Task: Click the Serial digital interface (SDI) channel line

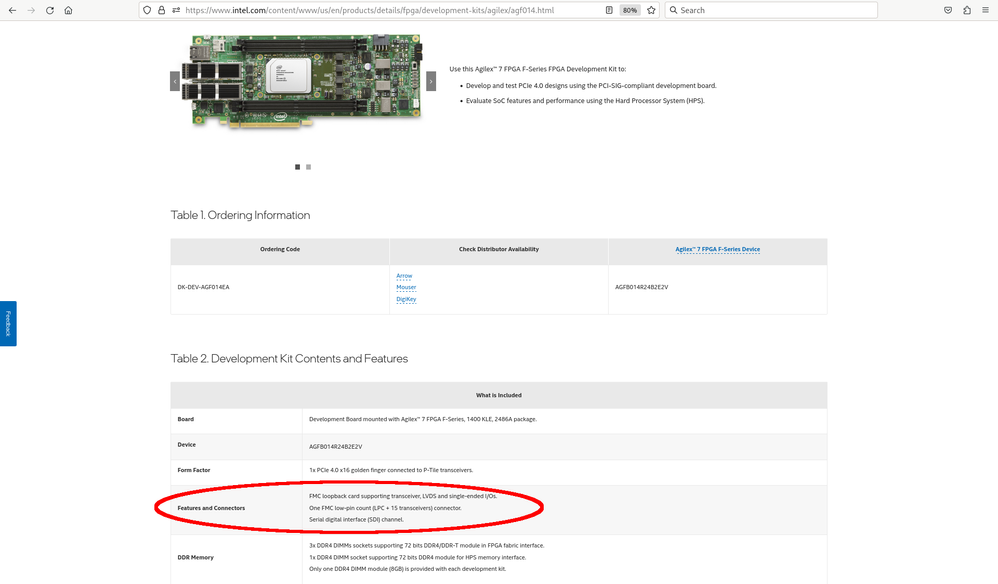Action: (356, 520)
